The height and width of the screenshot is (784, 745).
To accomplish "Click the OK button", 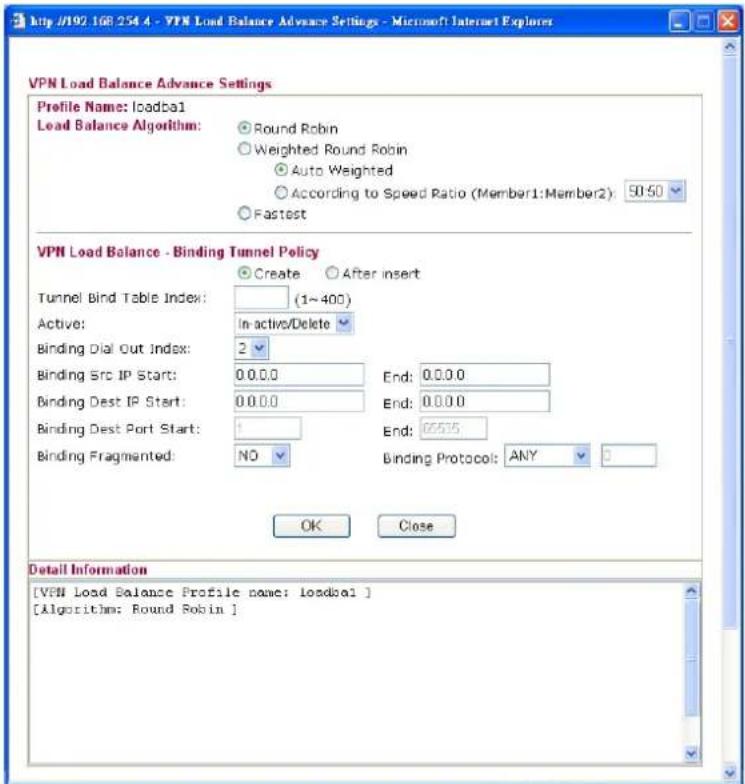I will (312, 526).
